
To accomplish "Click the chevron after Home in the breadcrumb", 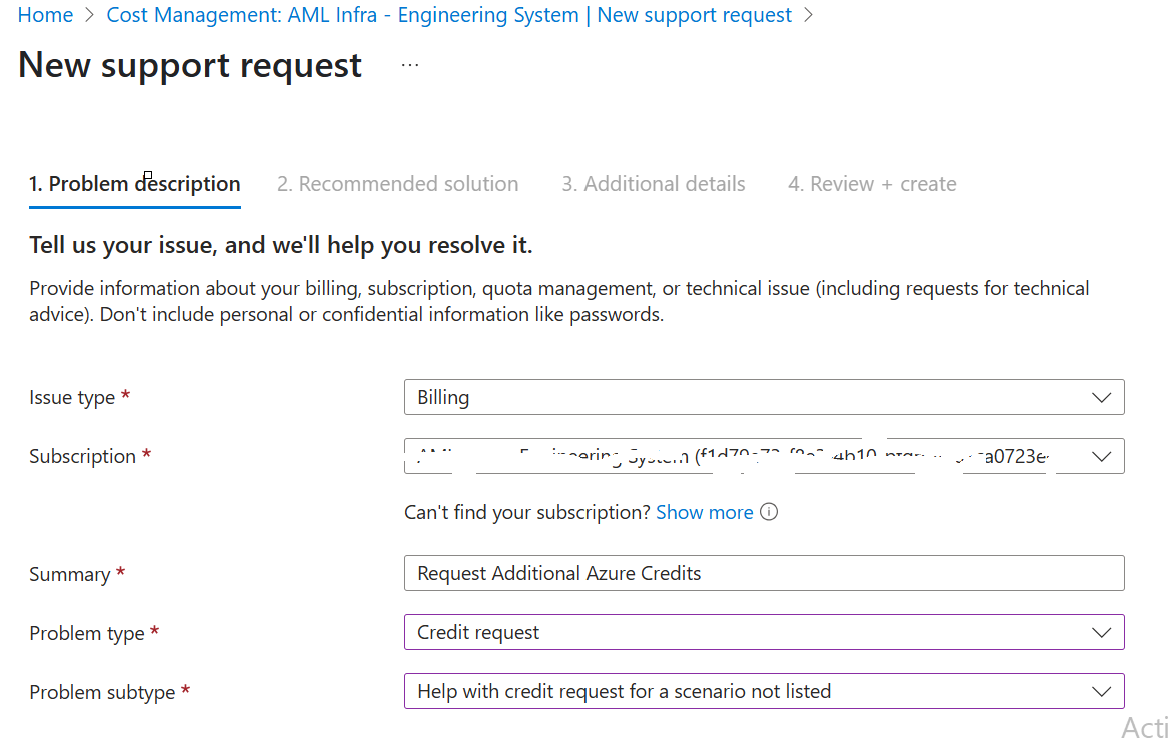I will pyautogui.click(x=89, y=15).
